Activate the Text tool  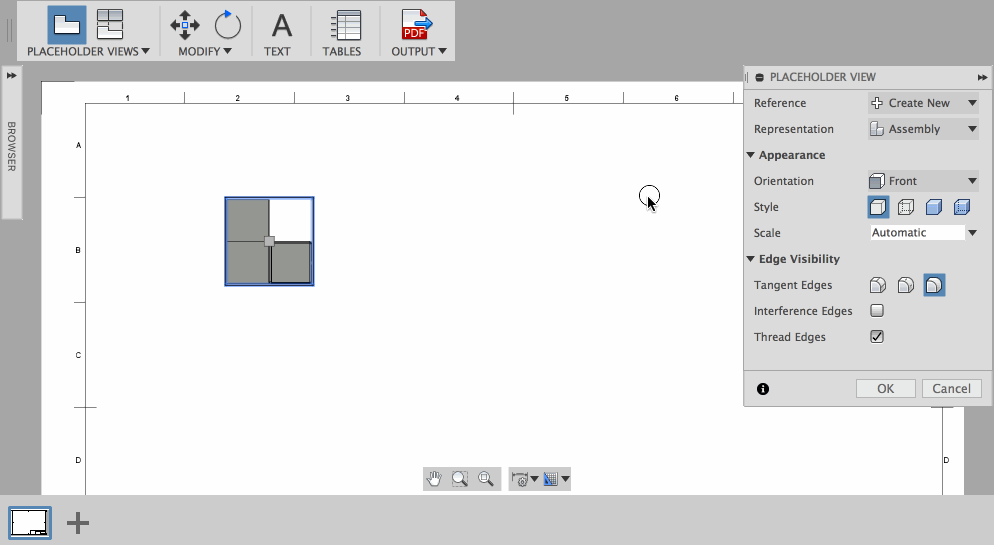point(281,26)
